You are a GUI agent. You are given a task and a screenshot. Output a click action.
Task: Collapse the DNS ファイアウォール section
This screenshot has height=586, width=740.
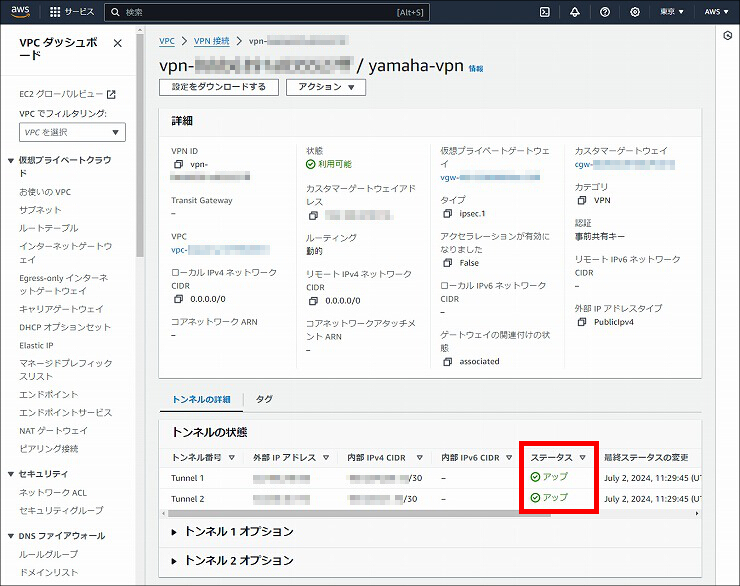[11, 536]
